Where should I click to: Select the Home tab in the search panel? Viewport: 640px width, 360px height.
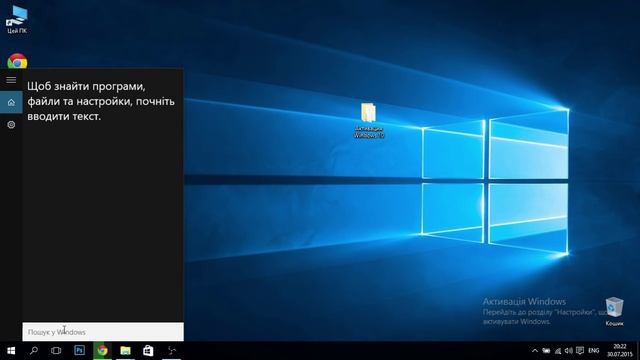(11, 102)
